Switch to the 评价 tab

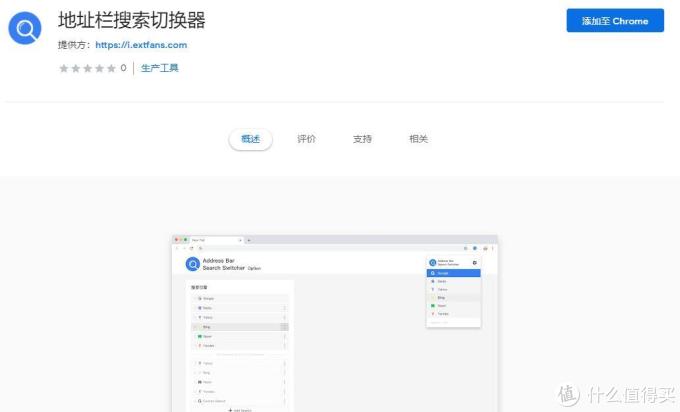pos(307,139)
